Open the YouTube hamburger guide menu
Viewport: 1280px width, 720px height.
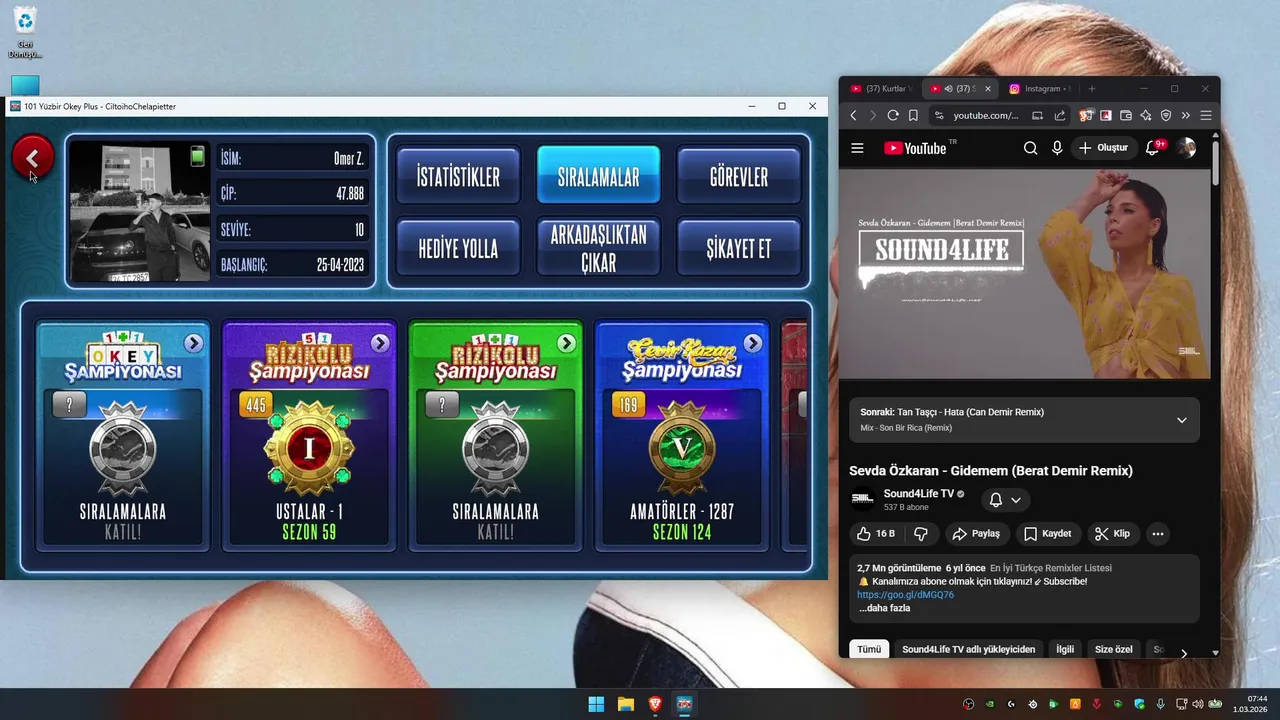(x=857, y=148)
